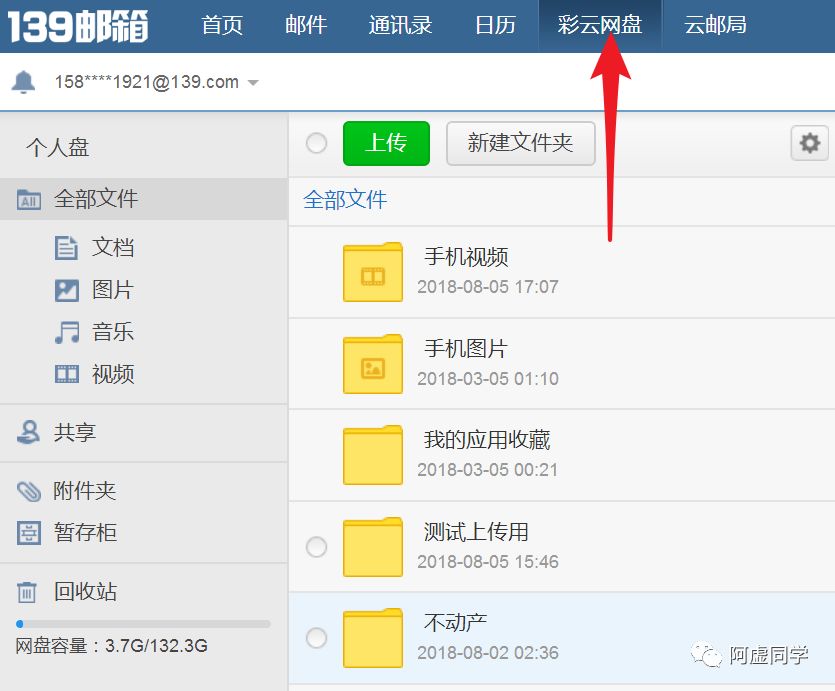The width and height of the screenshot is (835, 691).
Task: Click the 手机图片 folder name
Action: [x=466, y=349]
